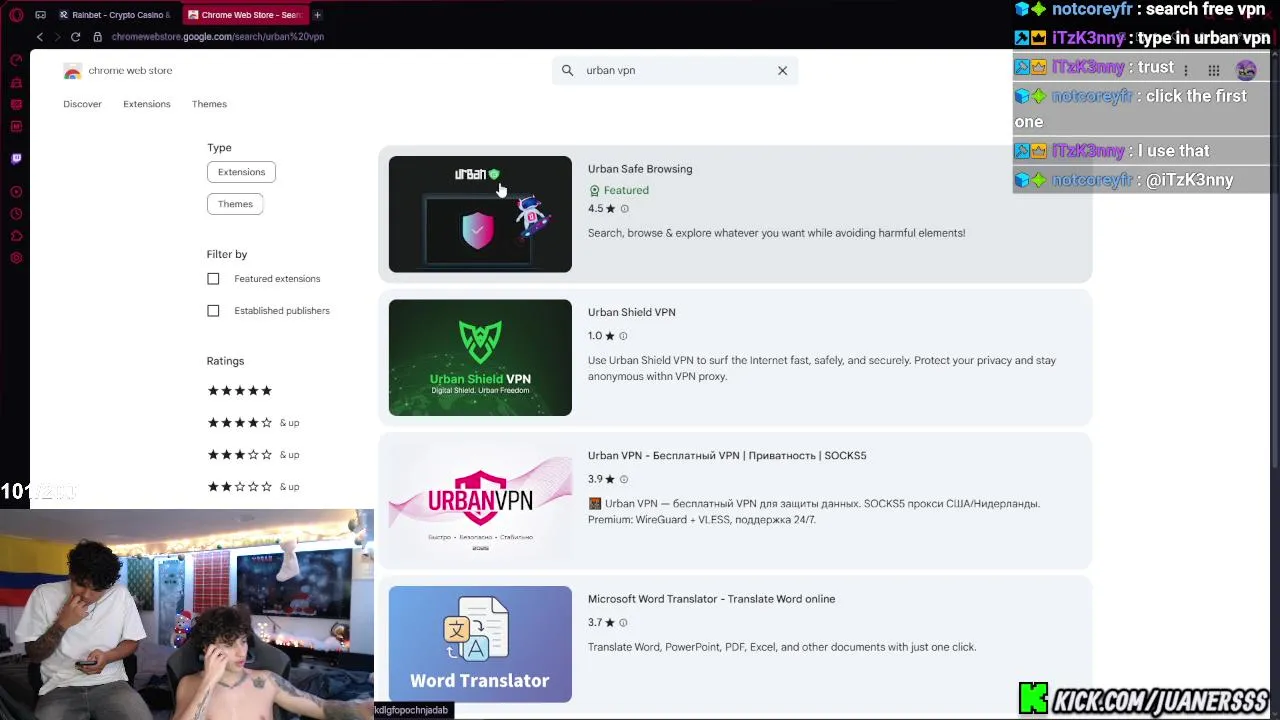
Task: Filter by three stars & up
Action: (x=253, y=455)
